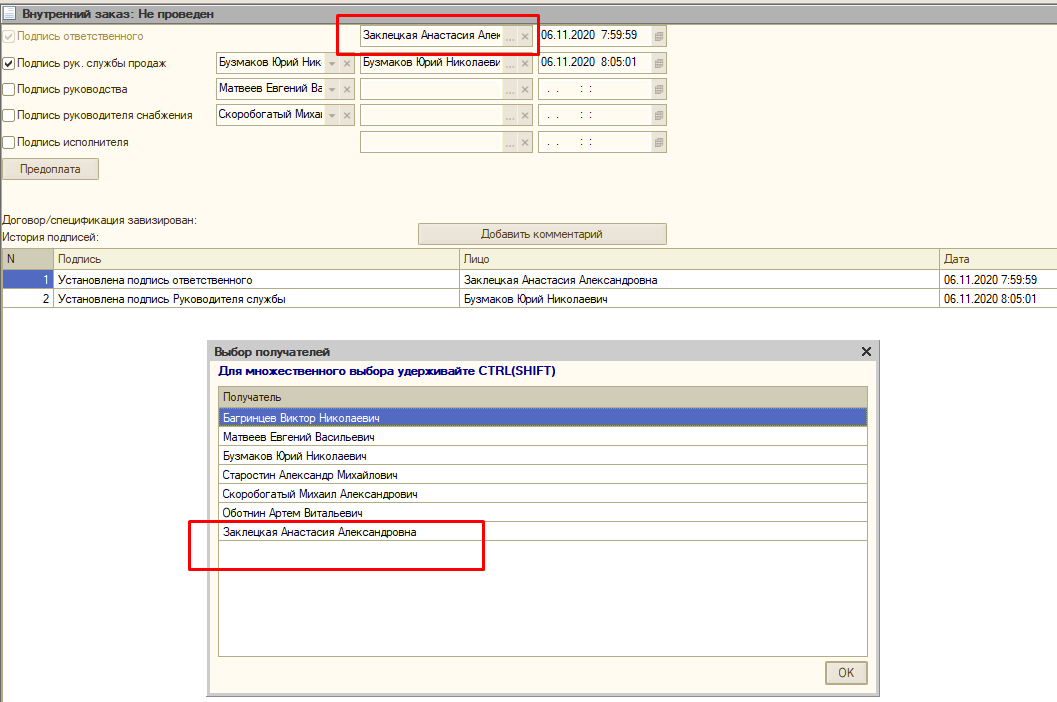Clear signer field in Подпись руководителя снабжения row
Image resolution: width=1057 pixels, height=702 pixels.
coord(524,116)
